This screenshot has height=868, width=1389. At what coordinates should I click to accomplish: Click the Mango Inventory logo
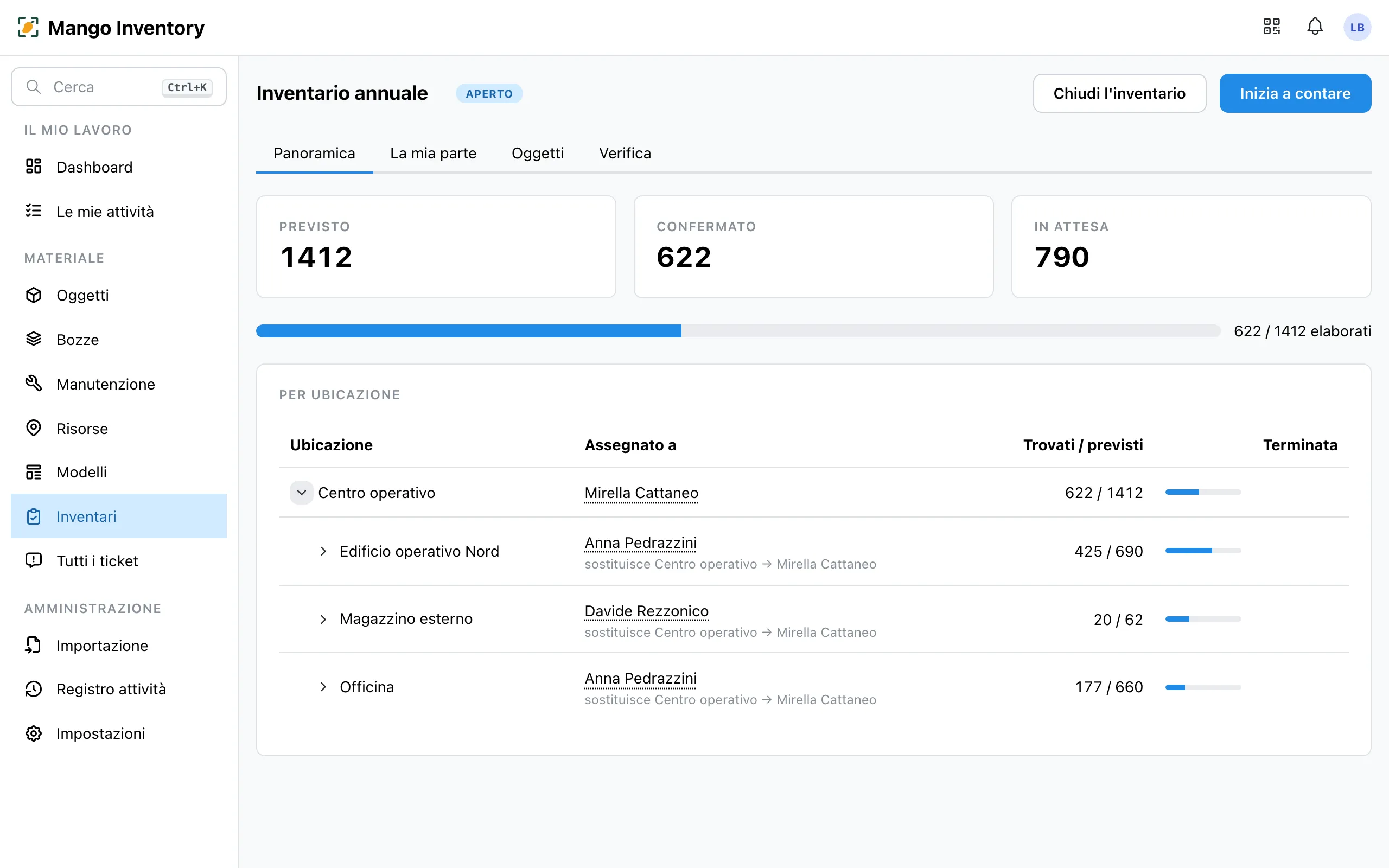tap(111, 28)
